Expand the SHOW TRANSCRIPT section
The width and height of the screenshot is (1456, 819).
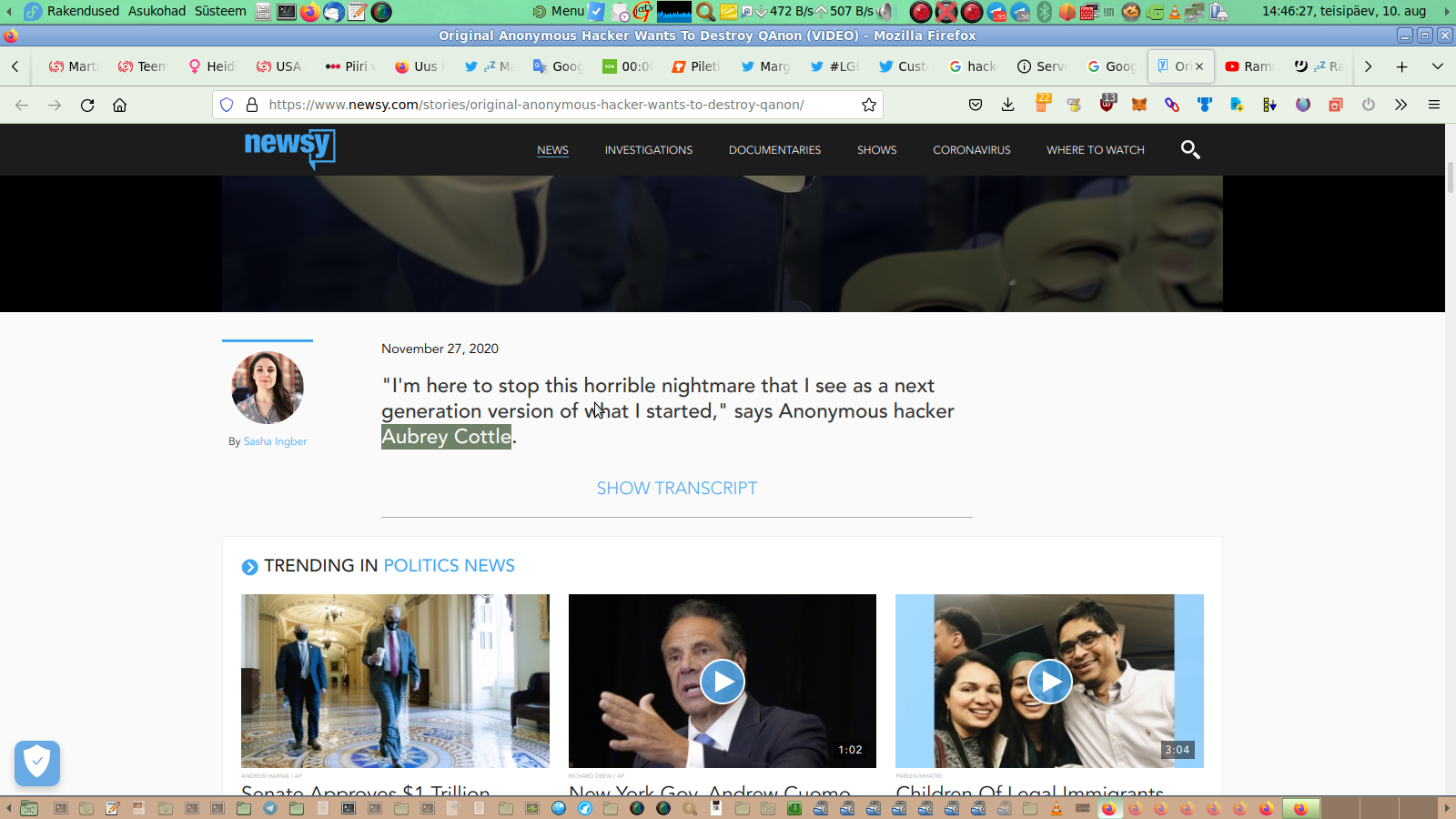click(x=676, y=489)
